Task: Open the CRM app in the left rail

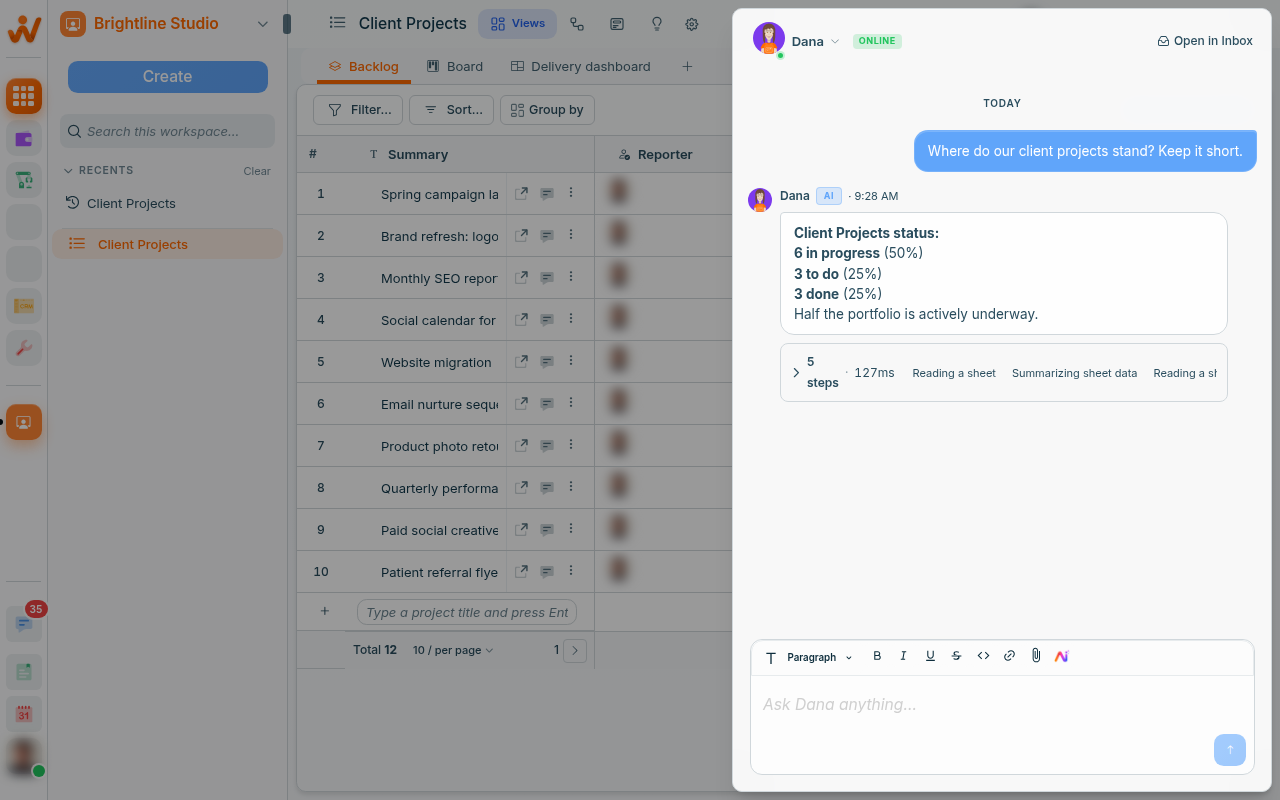Action: coord(24,306)
